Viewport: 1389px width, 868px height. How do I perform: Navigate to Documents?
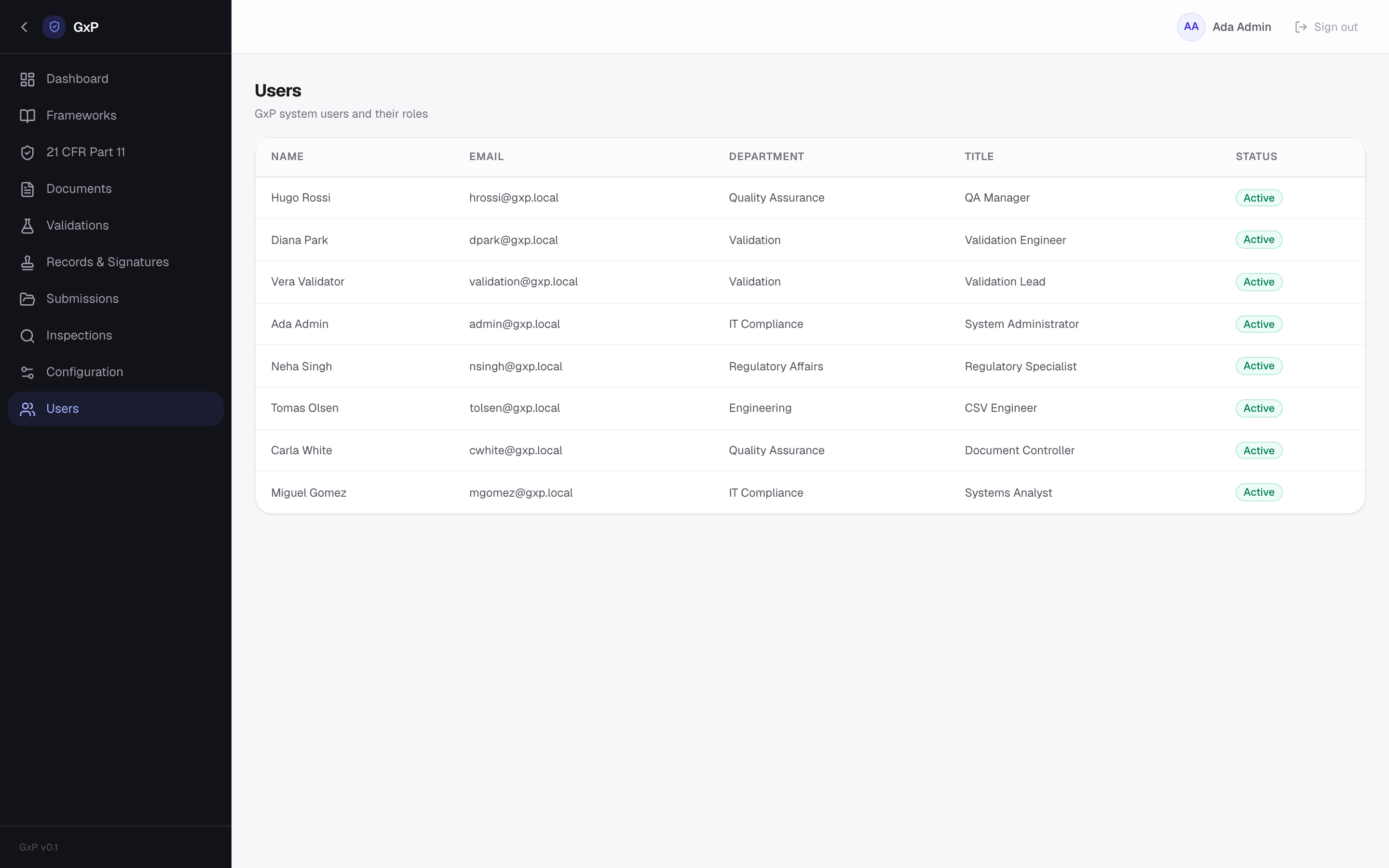click(x=115, y=190)
